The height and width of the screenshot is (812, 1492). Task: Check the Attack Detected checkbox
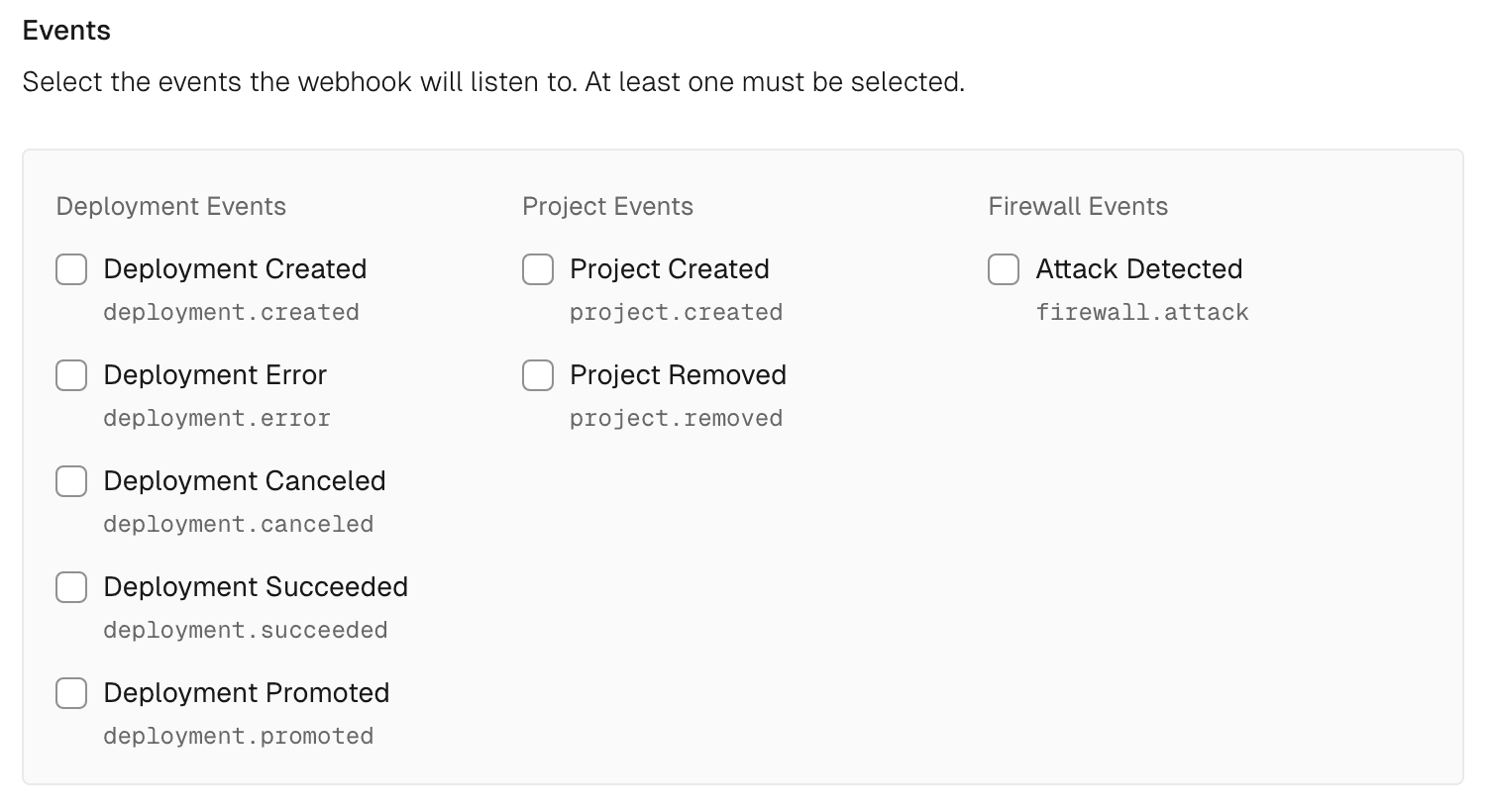point(1003,268)
